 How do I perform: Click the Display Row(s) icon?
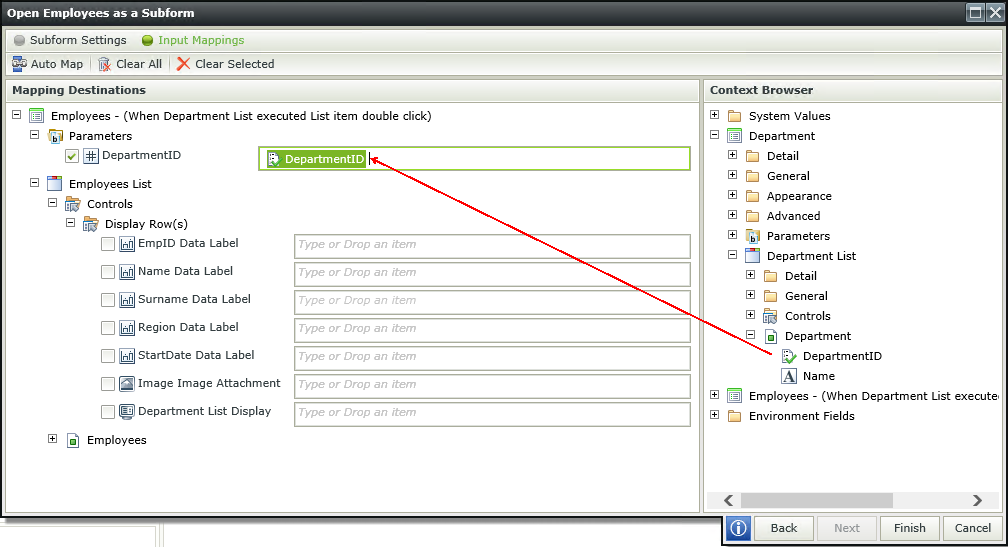91,224
